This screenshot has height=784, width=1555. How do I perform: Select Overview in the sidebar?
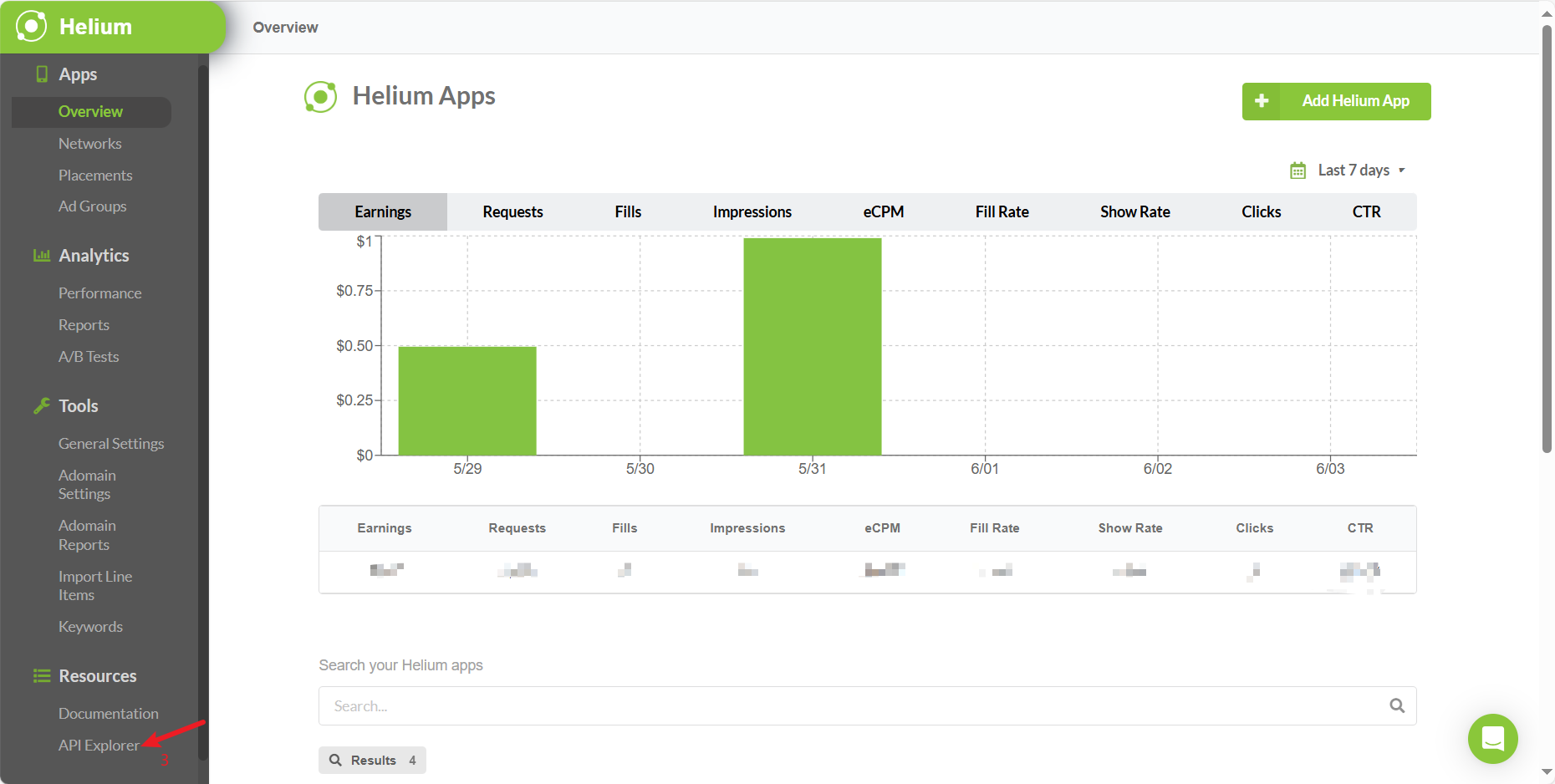[90, 111]
